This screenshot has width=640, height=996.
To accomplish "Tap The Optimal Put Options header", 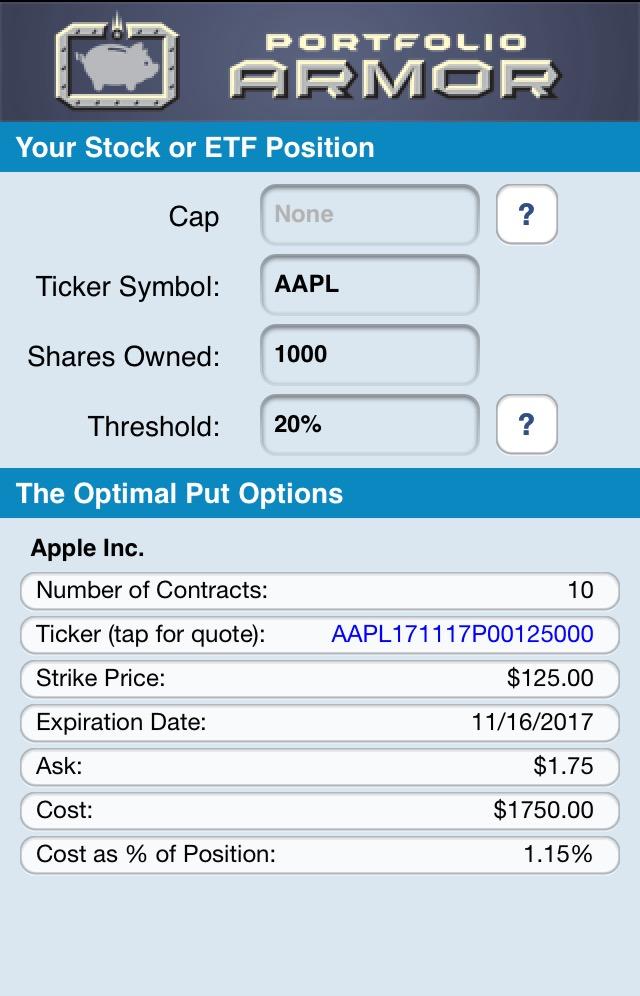I will tap(320, 494).
